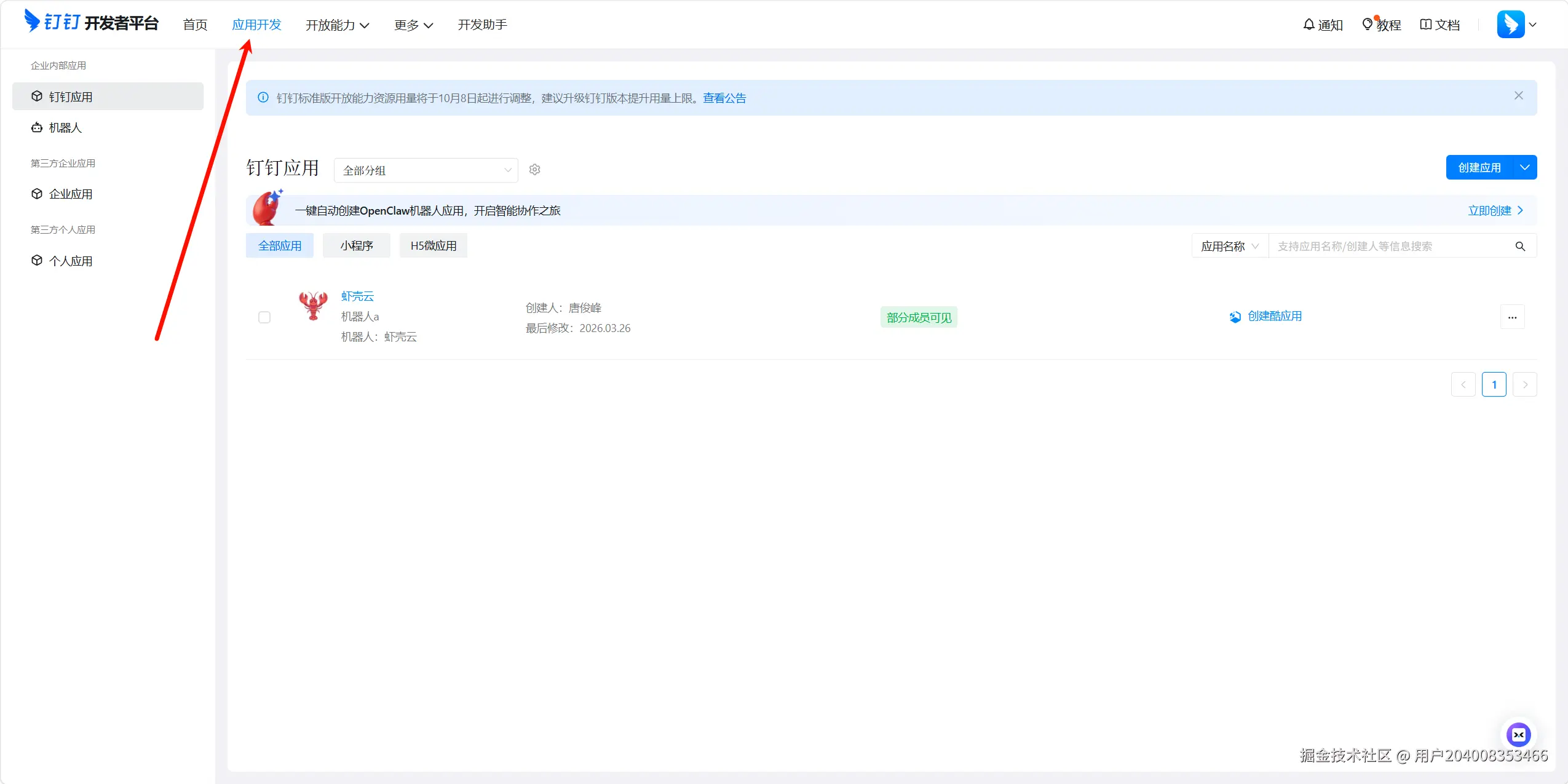Click the 创建应用 button
This screenshot has width=1568, height=784.
click(1479, 167)
